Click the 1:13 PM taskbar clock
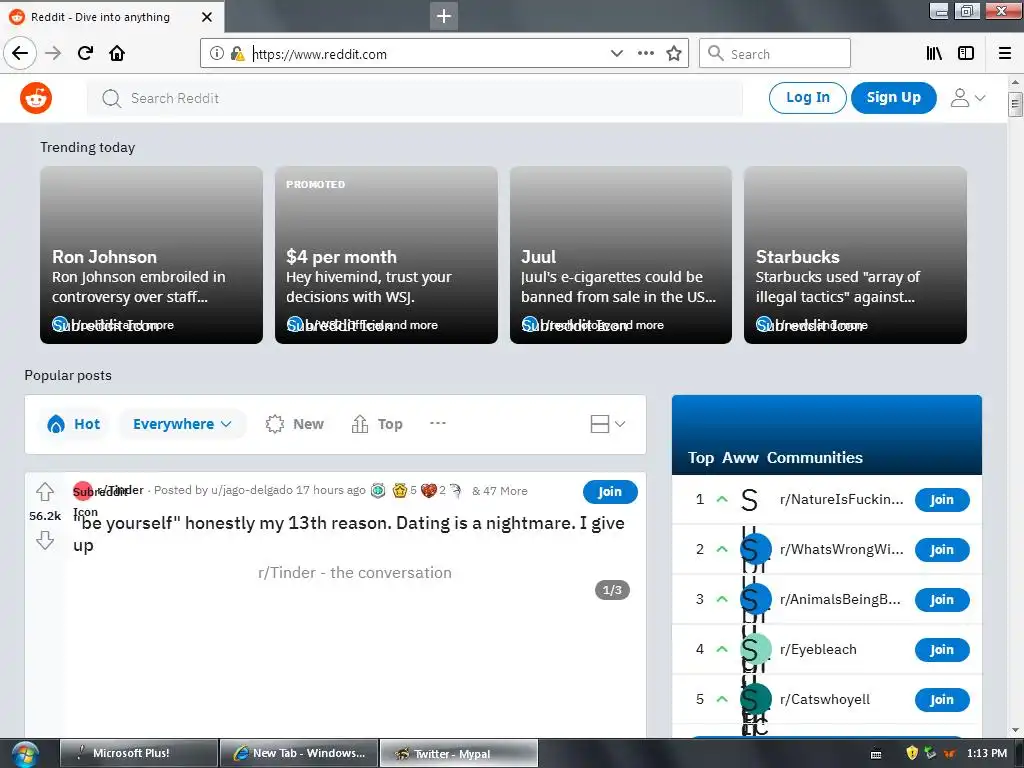 (x=987, y=753)
